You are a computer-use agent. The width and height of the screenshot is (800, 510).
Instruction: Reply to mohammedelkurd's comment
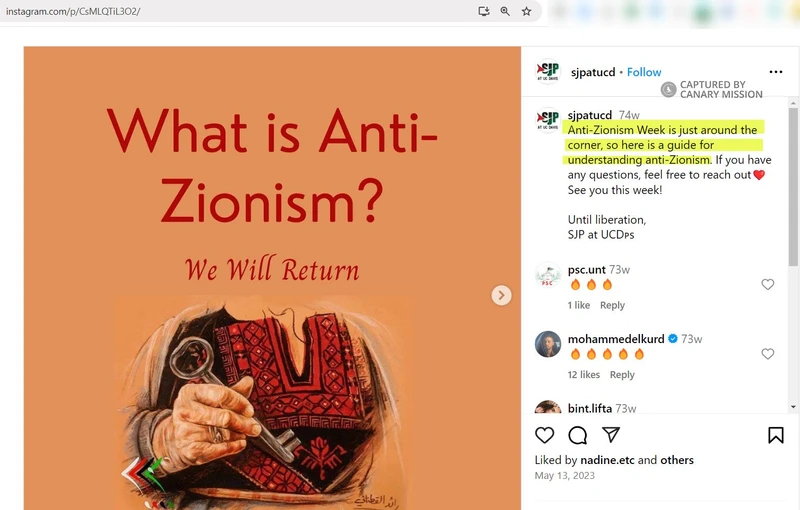(622, 374)
